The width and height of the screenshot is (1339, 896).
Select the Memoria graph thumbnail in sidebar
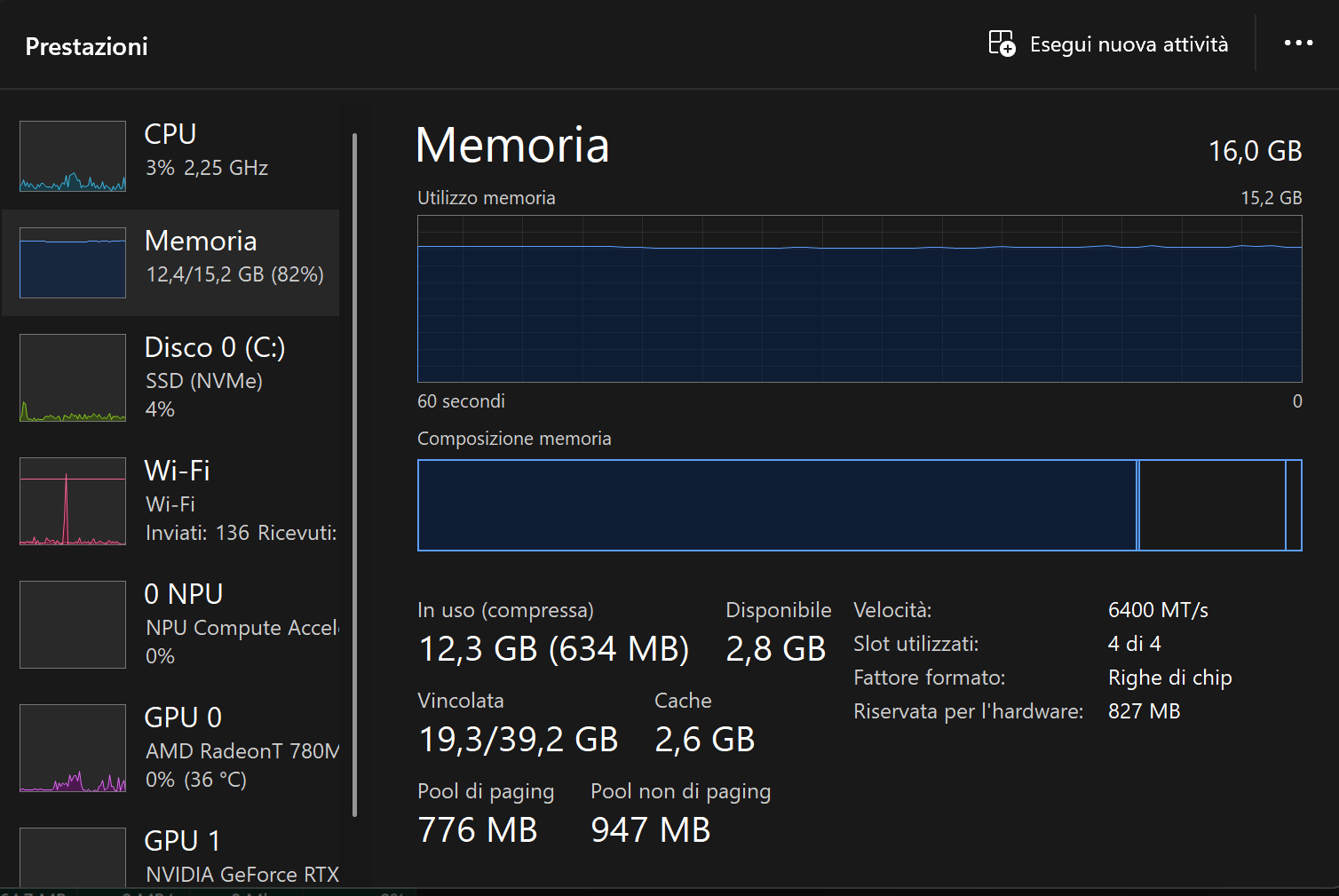[73, 263]
